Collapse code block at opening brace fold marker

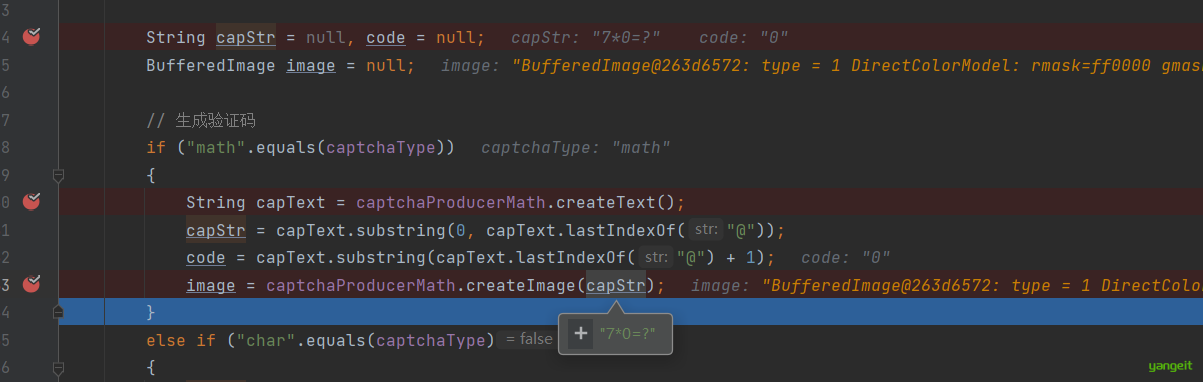coord(58,175)
